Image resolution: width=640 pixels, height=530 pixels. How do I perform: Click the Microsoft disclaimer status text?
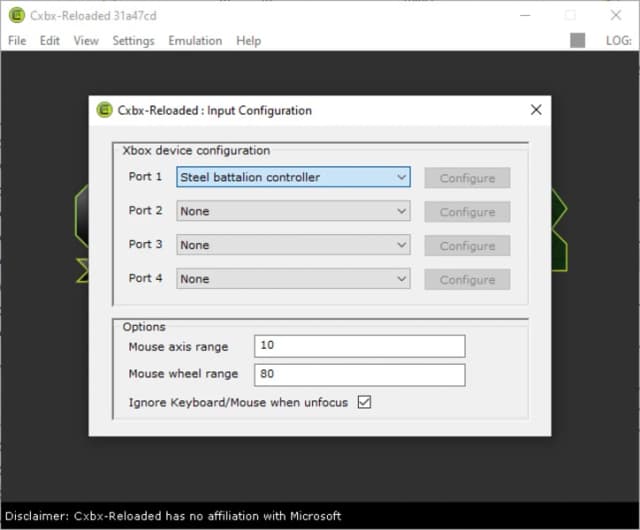(x=173, y=516)
